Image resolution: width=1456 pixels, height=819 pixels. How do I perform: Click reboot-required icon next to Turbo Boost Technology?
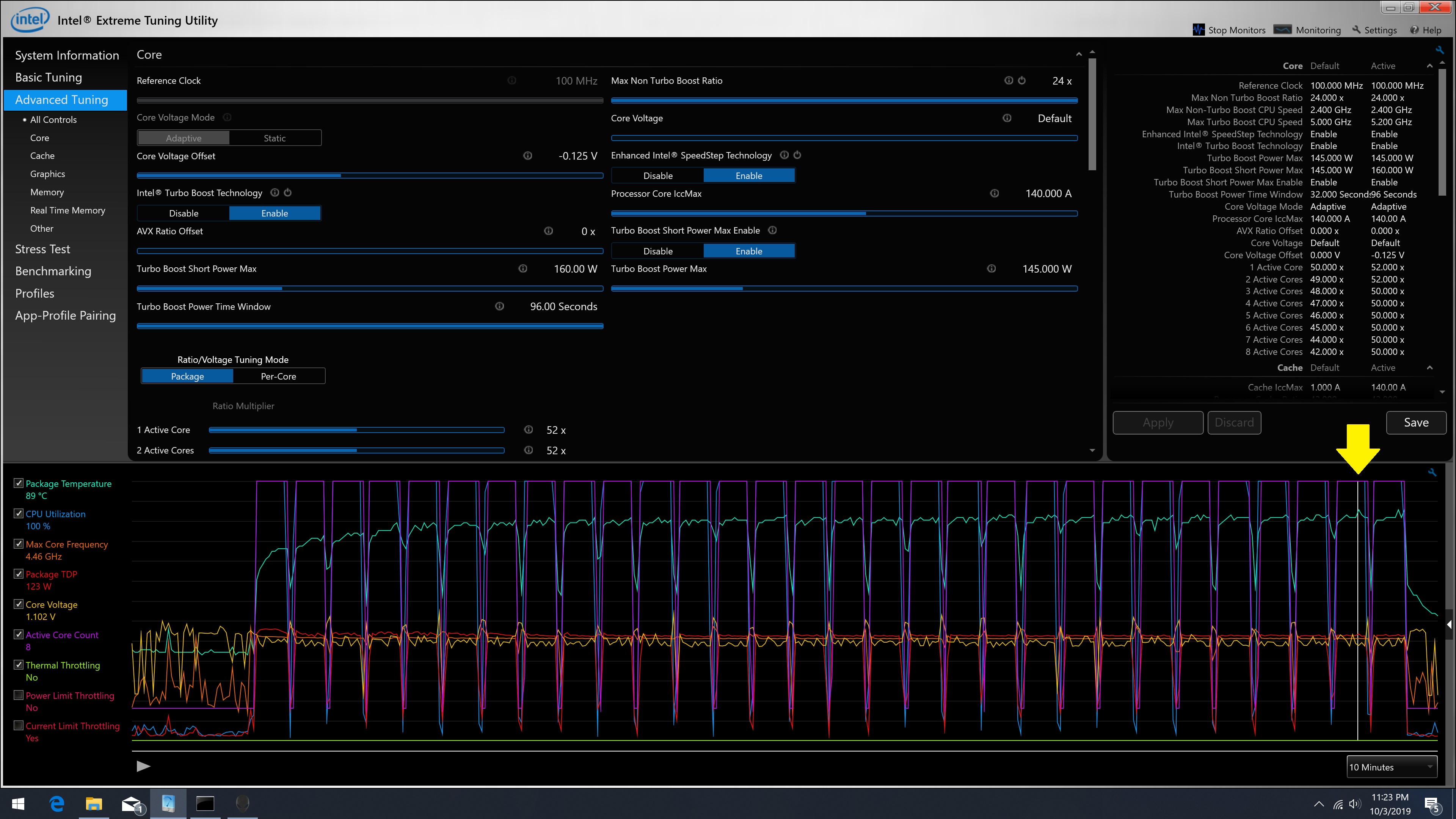(x=288, y=193)
